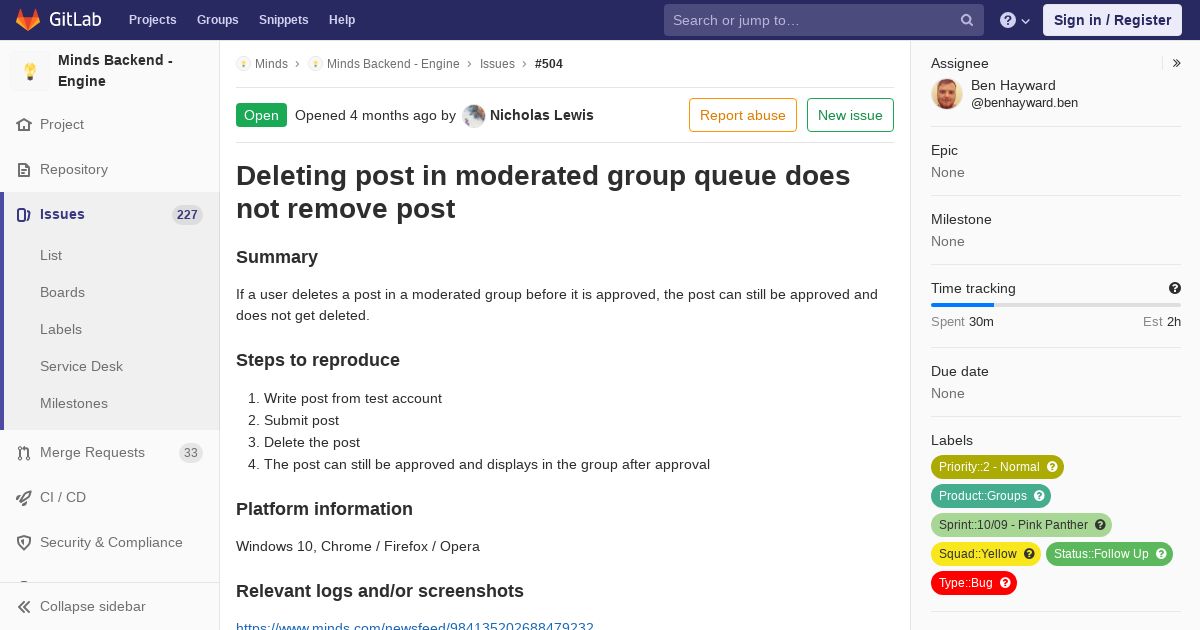Image resolution: width=1200 pixels, height=630 pixels.
Task: Click the Collapse sidebar double-chevron icon
Action: pyautogui.click(x=24, y=607)
